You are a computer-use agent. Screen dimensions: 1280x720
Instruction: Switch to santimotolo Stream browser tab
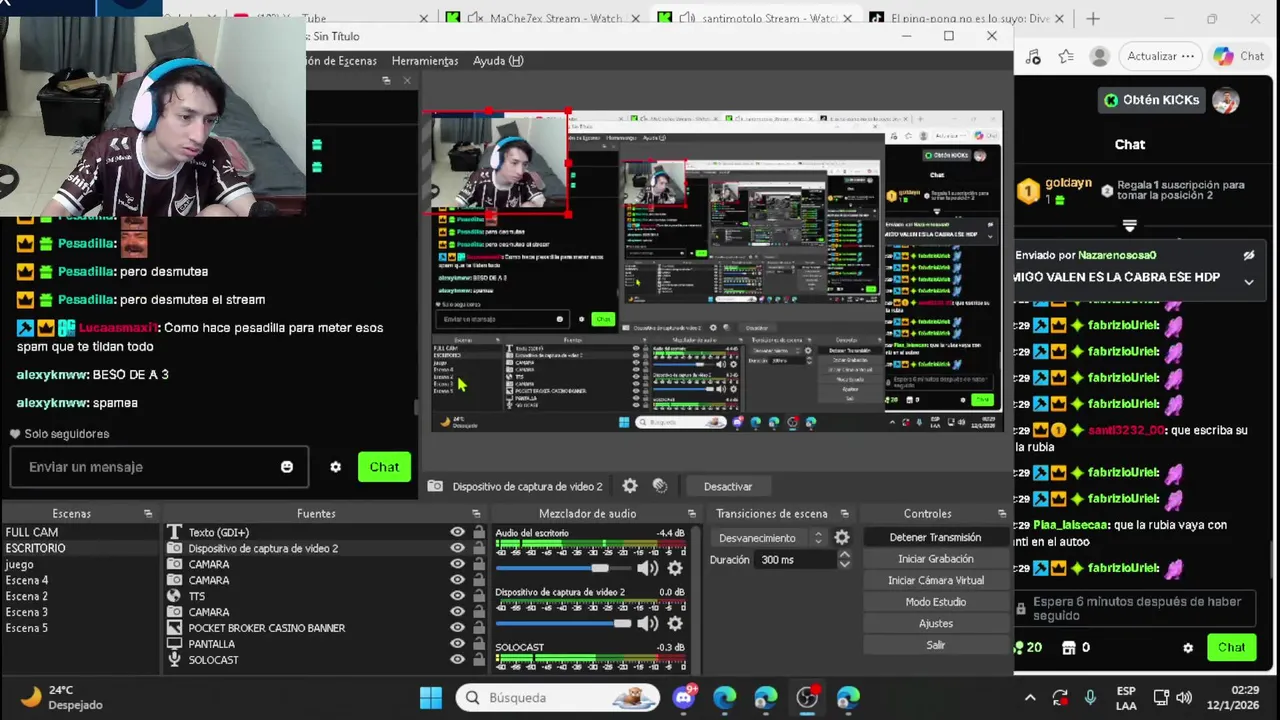pyautogui.click(x=755, y=18)
